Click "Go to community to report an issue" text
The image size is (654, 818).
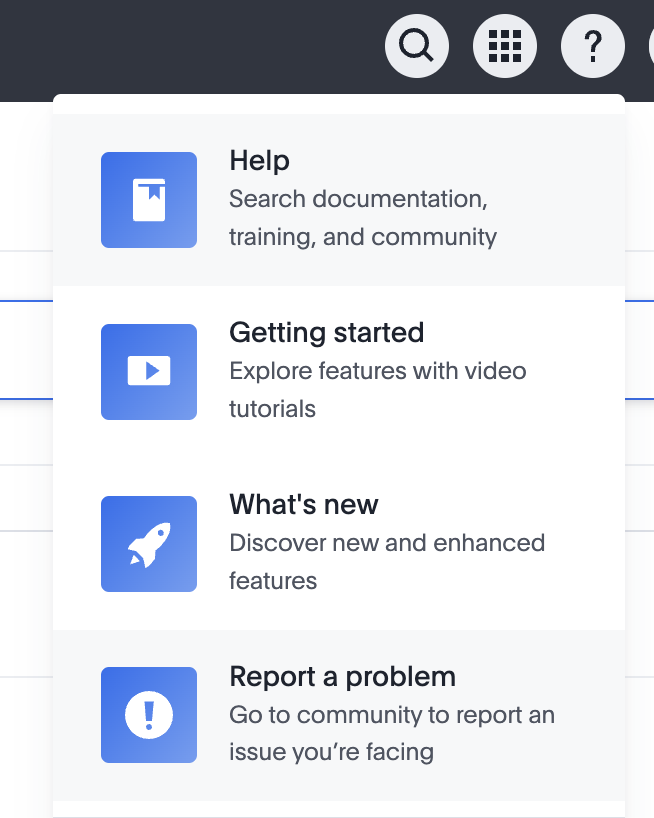click(x=392, y=733)
